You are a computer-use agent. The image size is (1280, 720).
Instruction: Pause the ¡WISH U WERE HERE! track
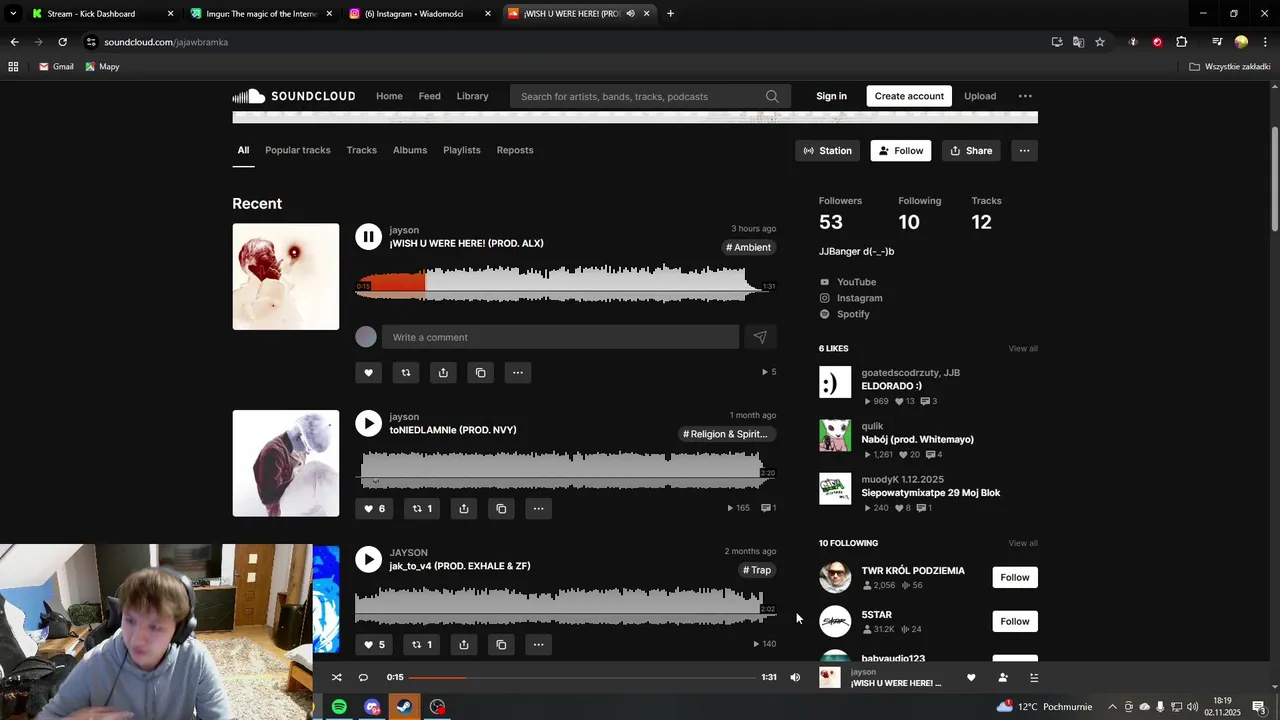coord(368,237)
